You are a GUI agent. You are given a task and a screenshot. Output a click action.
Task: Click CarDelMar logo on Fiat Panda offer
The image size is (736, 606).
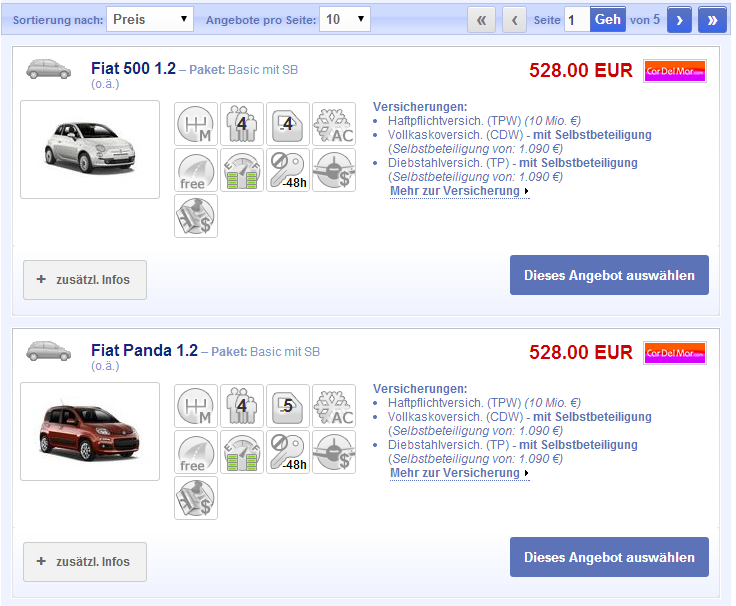[x=675, y=353]
